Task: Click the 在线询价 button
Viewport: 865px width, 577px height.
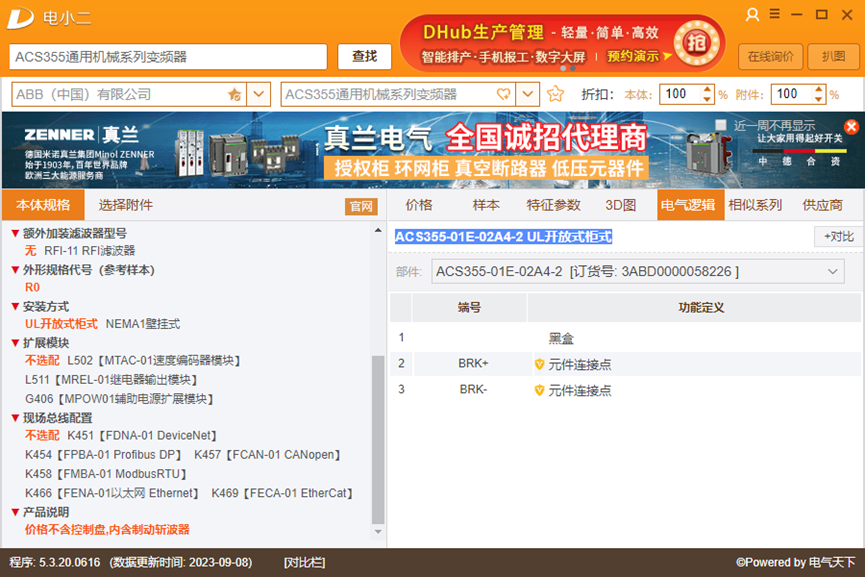Action: [770, 56]
